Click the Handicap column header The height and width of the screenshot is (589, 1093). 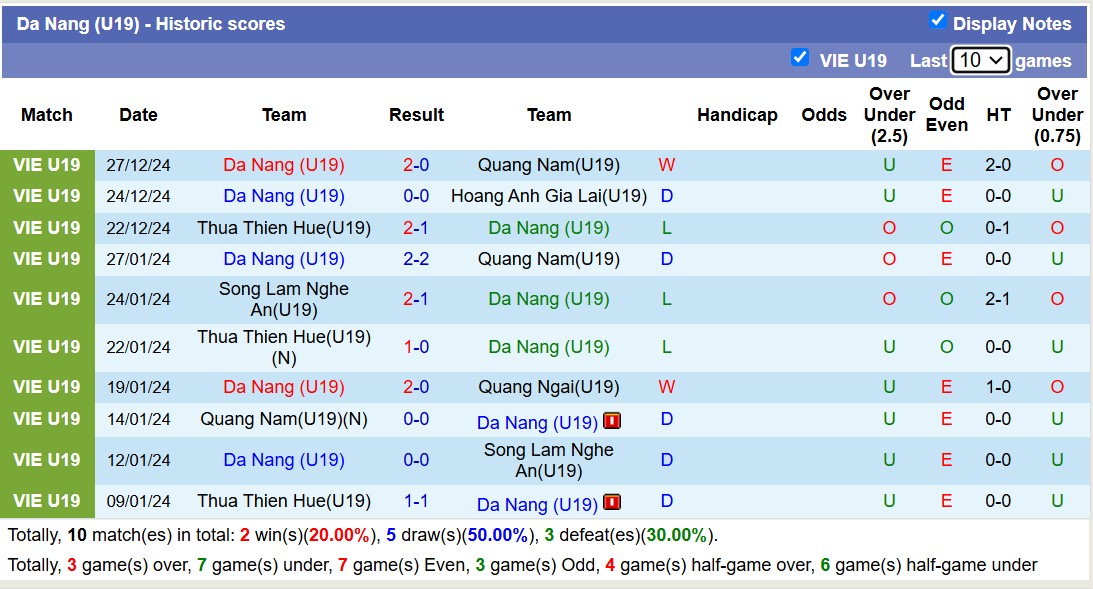click(x=737, y=115)
